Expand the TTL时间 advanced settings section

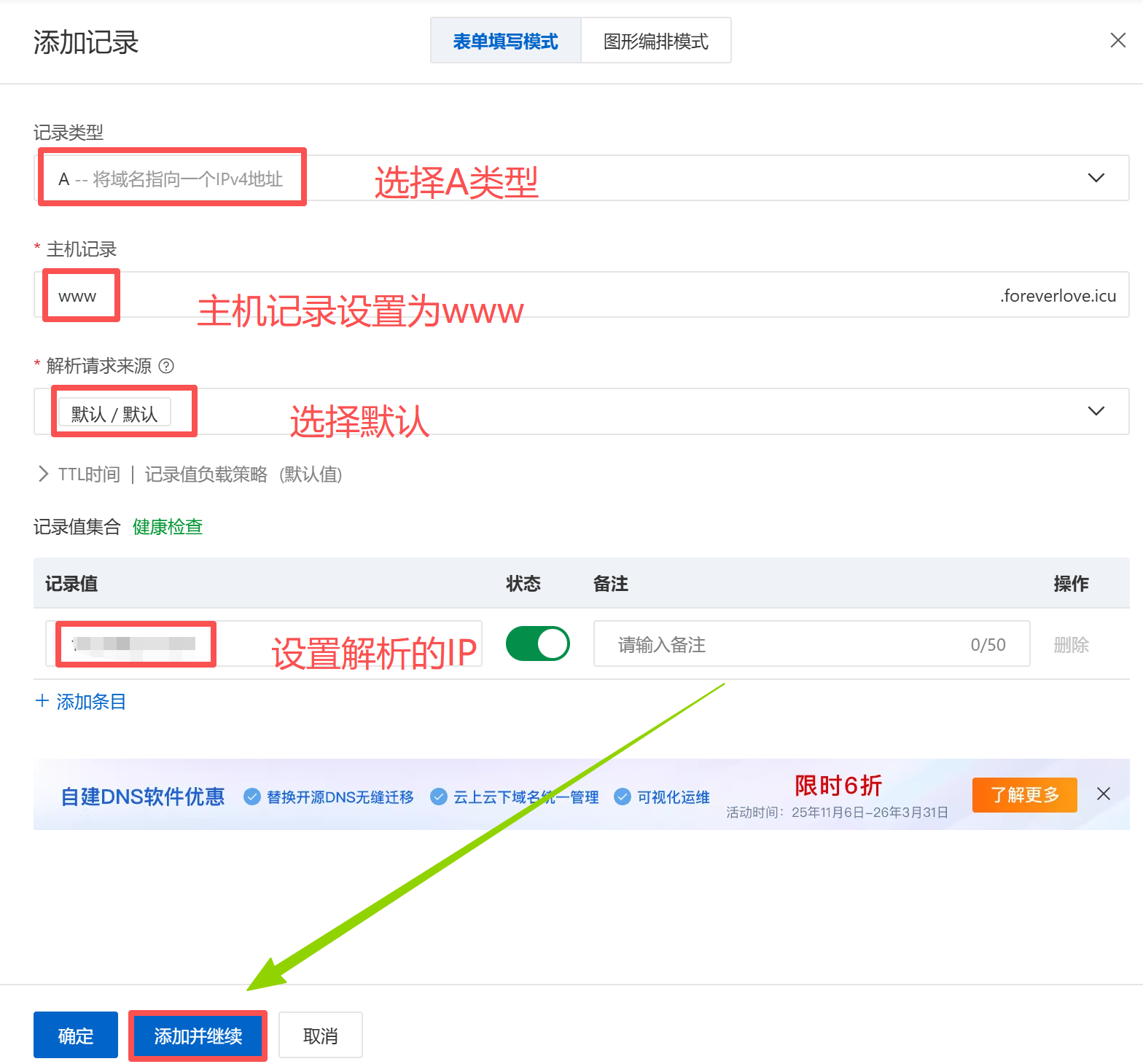(x=43, y=474)
